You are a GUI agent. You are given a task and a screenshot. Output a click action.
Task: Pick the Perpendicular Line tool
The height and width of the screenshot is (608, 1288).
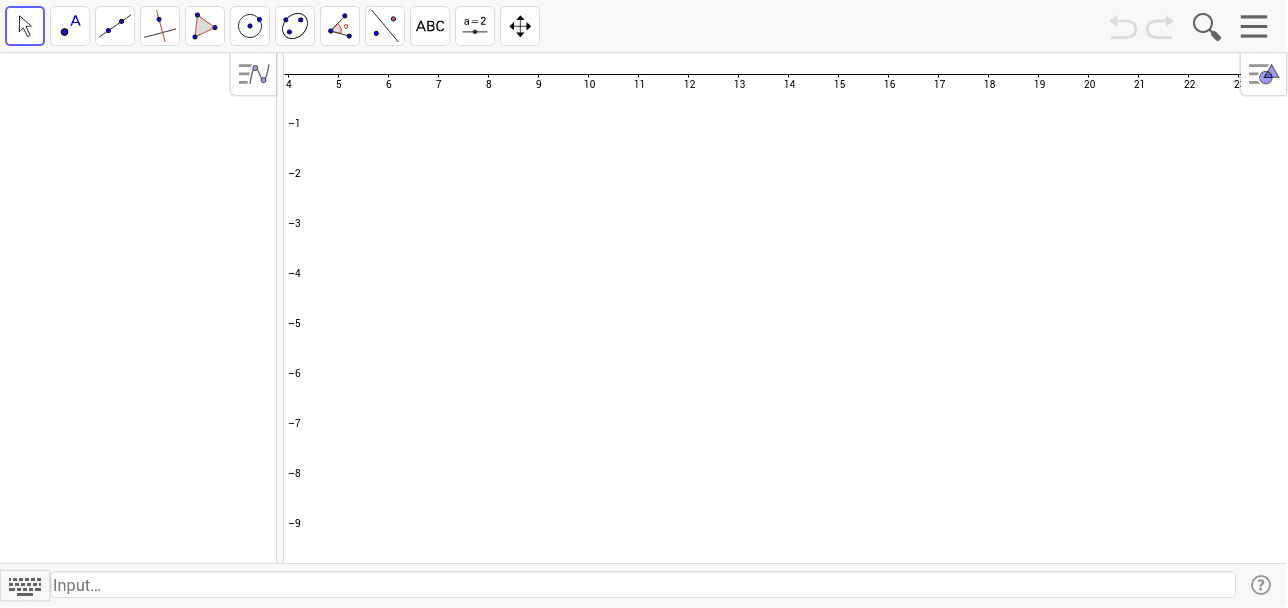pyautogui.click(x=160, y=26)
